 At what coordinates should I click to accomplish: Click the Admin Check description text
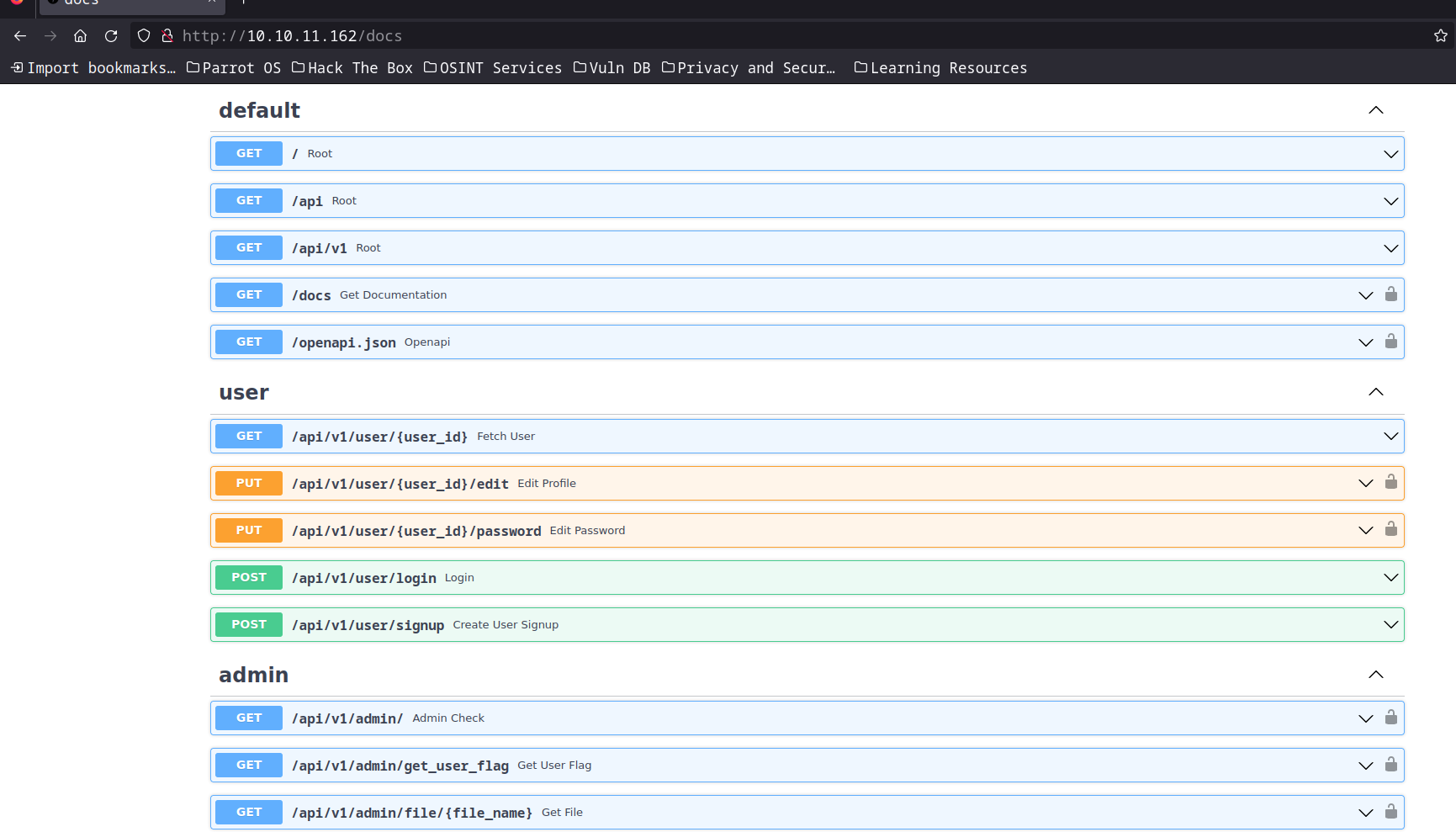click(x=448, y=718)
